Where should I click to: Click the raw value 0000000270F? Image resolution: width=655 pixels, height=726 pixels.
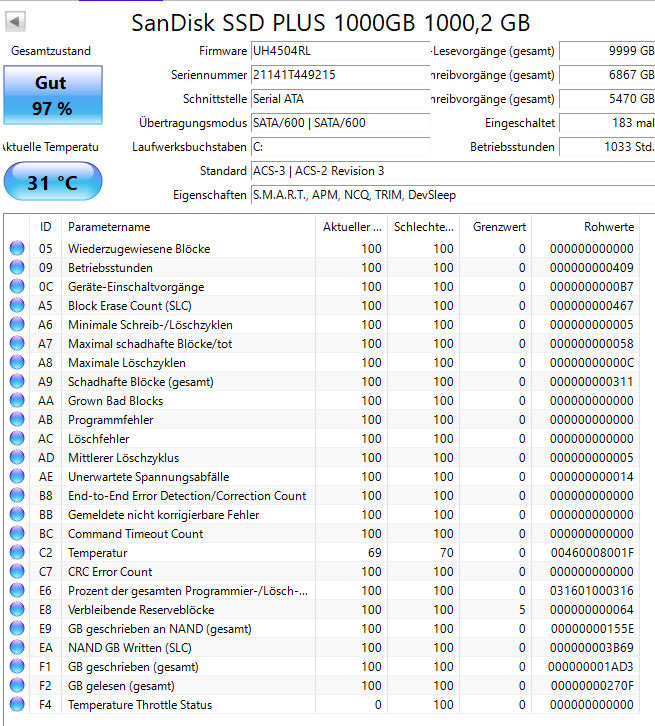pos(592,685)
